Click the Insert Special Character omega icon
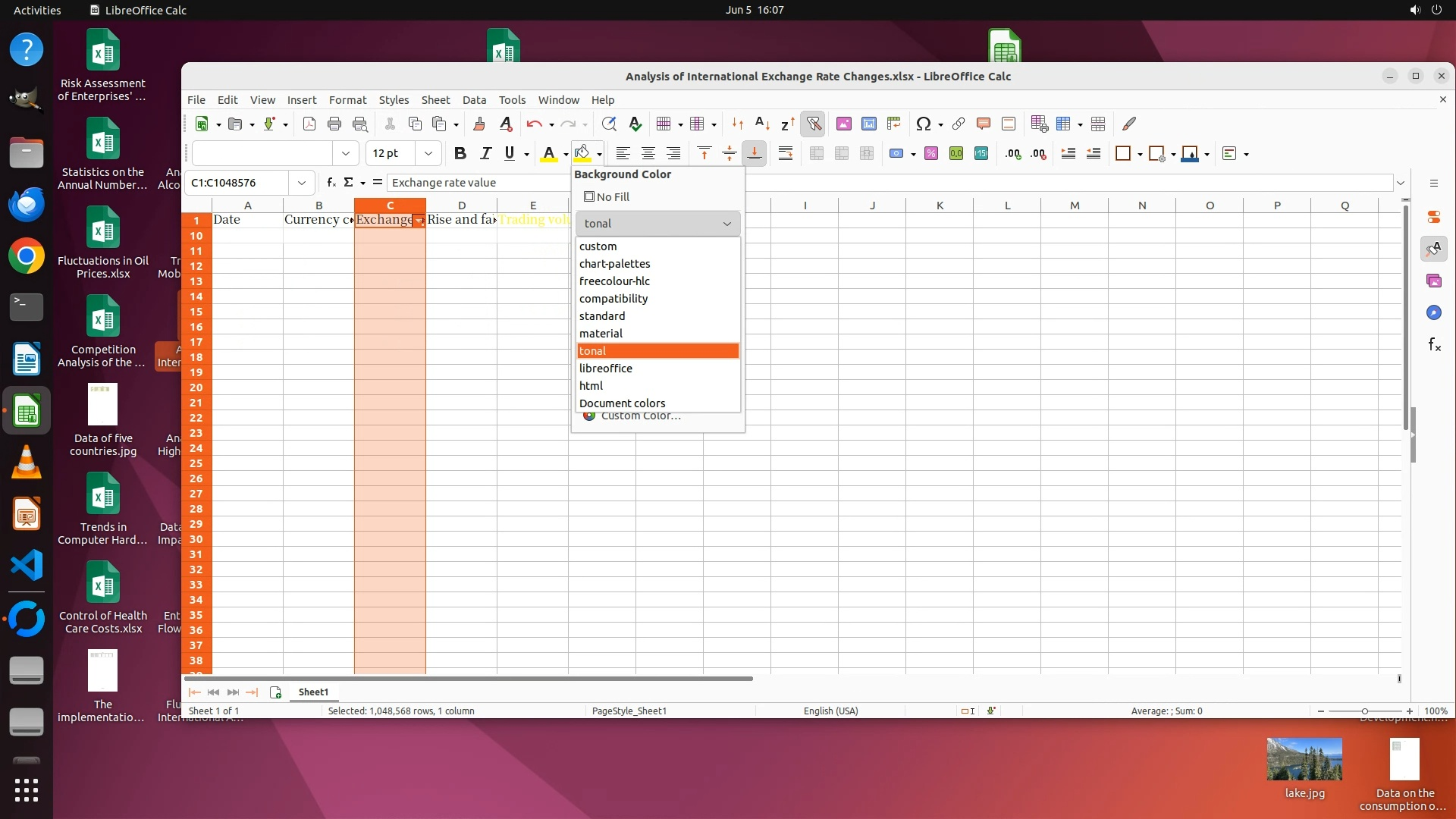 923,124
